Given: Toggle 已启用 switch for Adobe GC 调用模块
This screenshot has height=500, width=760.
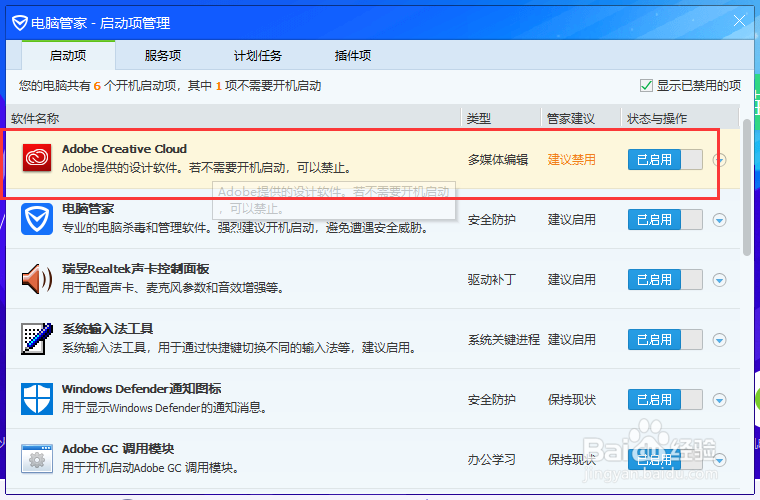Looking at the screenshot, I should click(x=665, y=459).
